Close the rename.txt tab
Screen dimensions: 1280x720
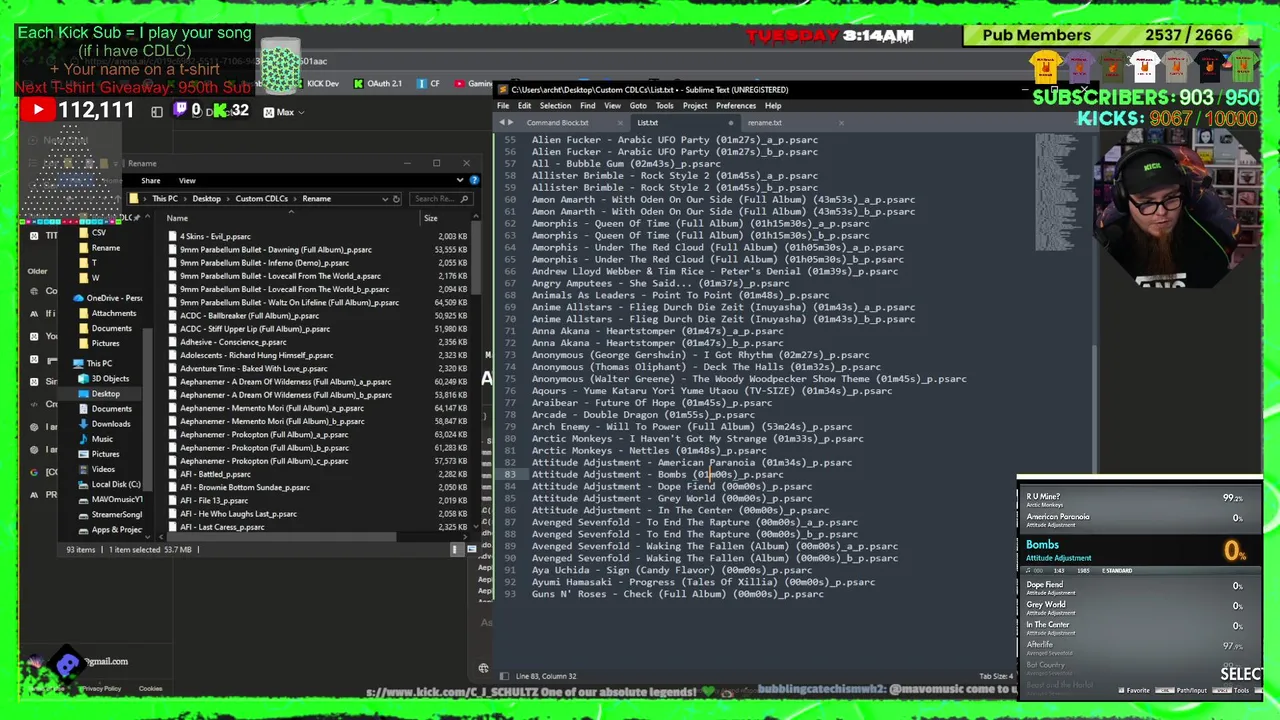[841, 123]
